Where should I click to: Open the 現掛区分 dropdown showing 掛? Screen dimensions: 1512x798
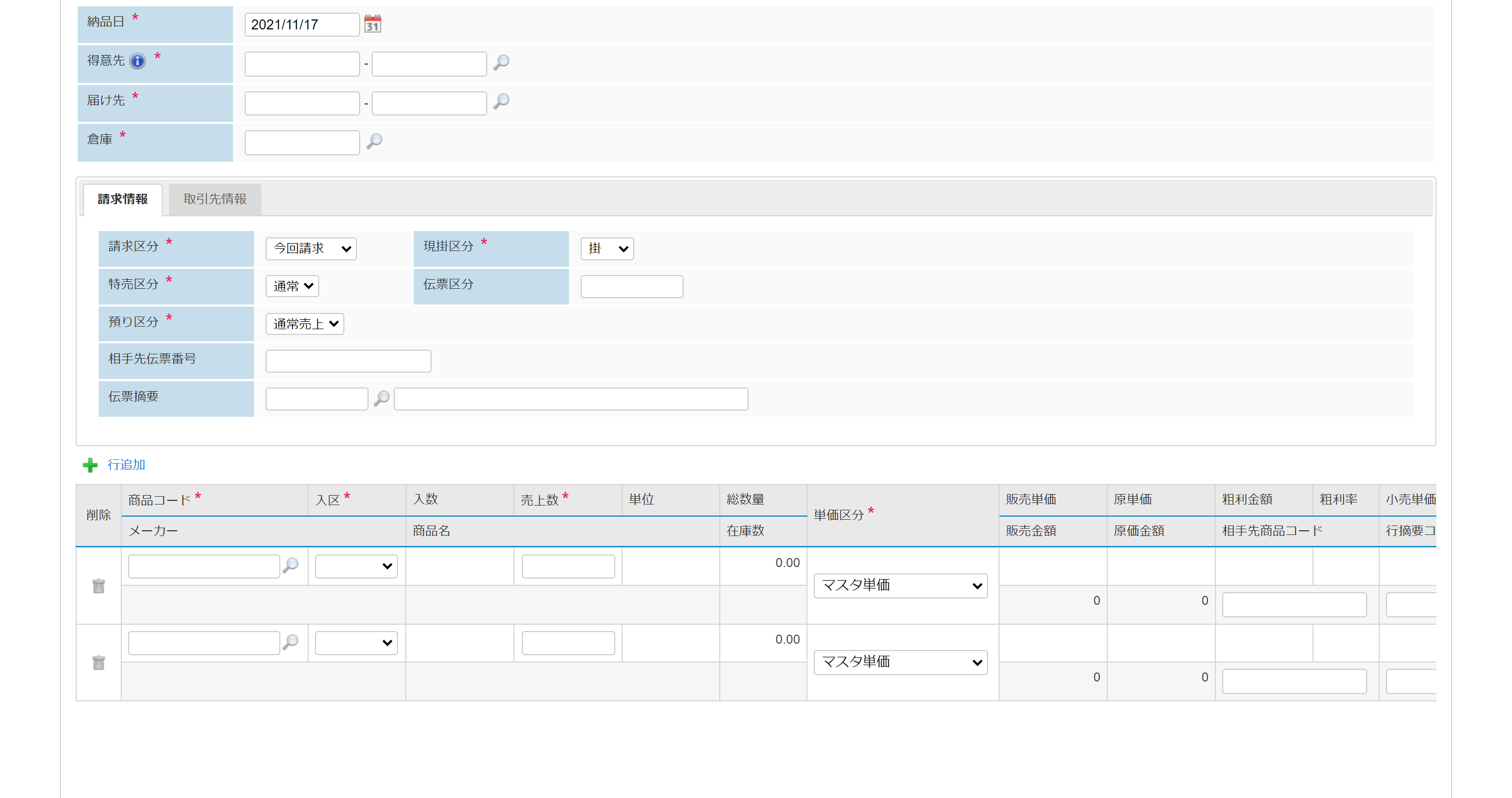pos(606,248)
